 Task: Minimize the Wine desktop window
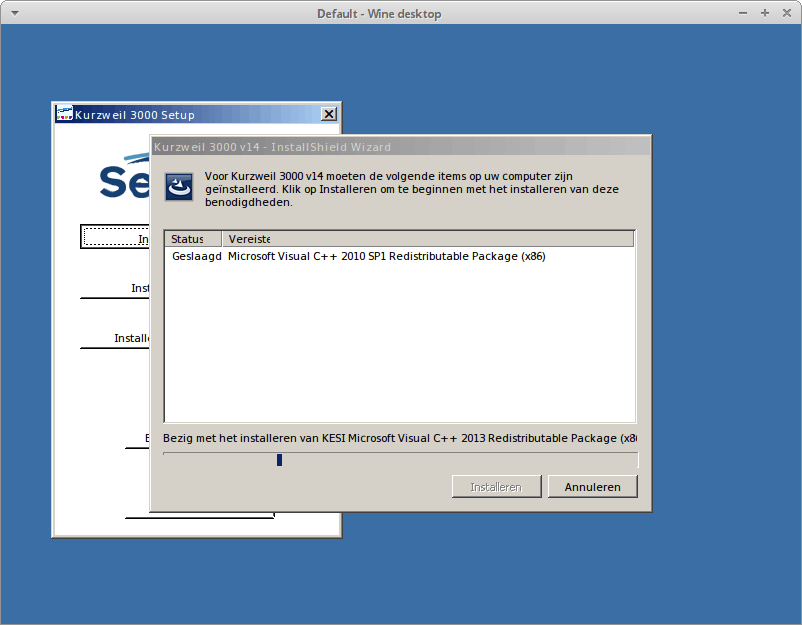pos(743,13)
